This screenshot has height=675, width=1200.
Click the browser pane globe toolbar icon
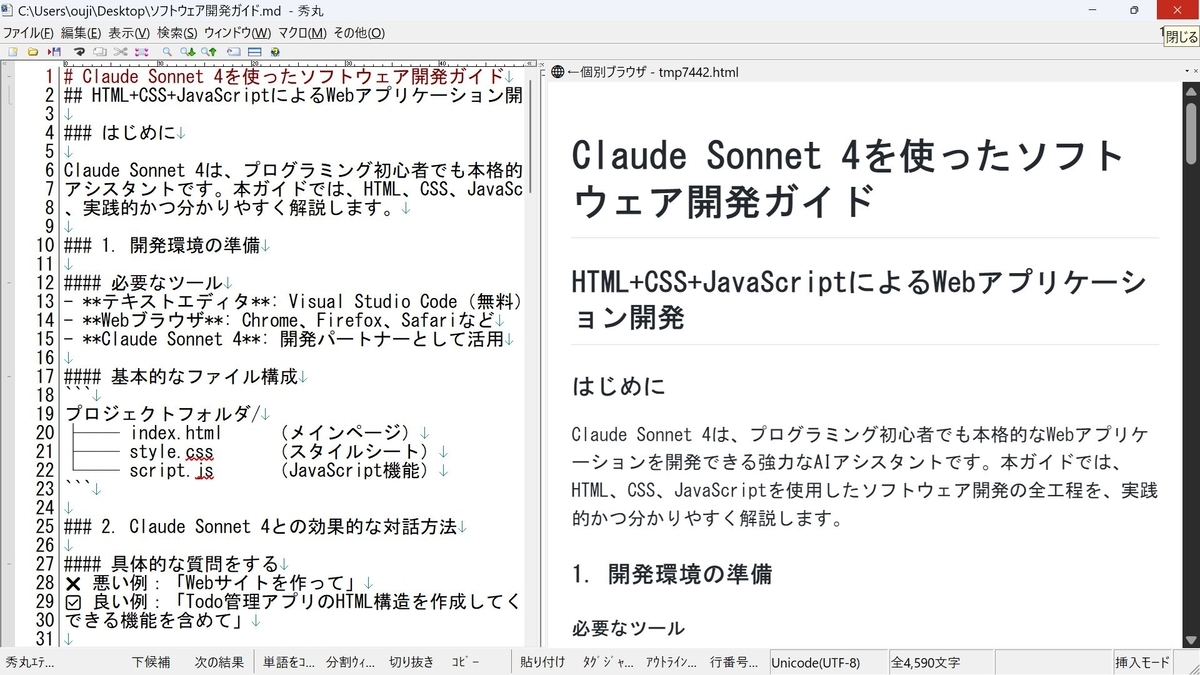[x=275, y=51]
